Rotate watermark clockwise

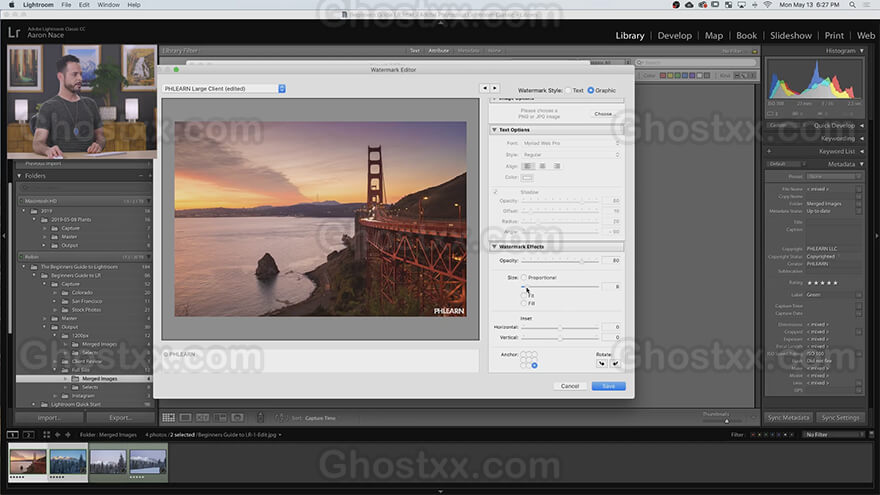click(x=615, y=364)
